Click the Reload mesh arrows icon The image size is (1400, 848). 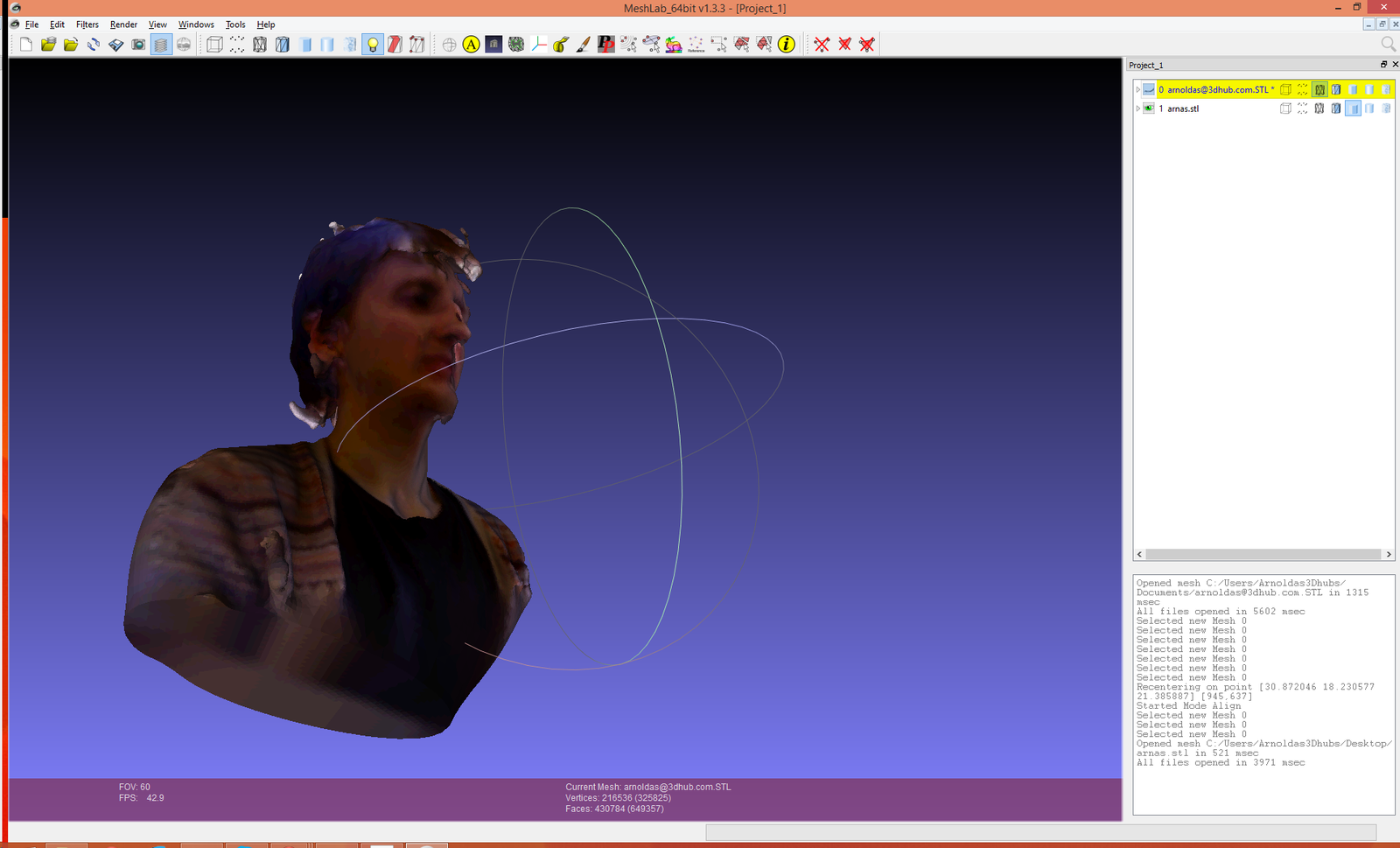coord(94,45)
